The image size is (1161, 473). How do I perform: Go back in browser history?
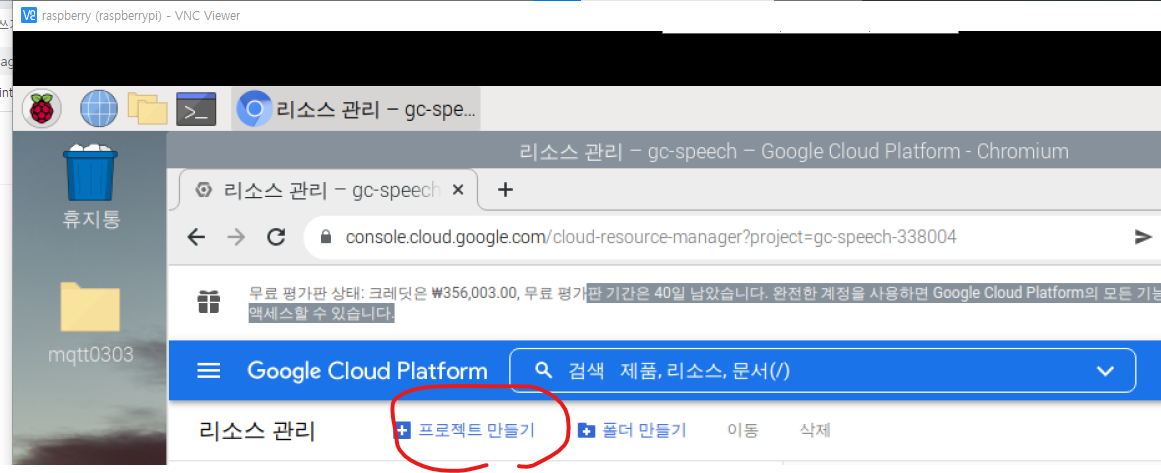(x=196, y=237)
